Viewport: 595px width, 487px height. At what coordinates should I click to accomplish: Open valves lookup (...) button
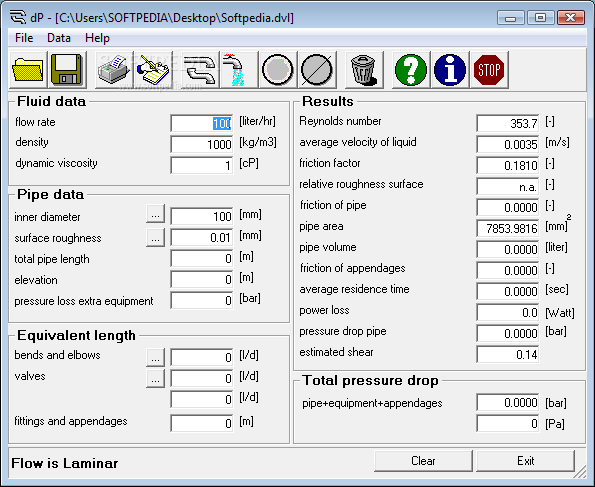coord(155,378)
